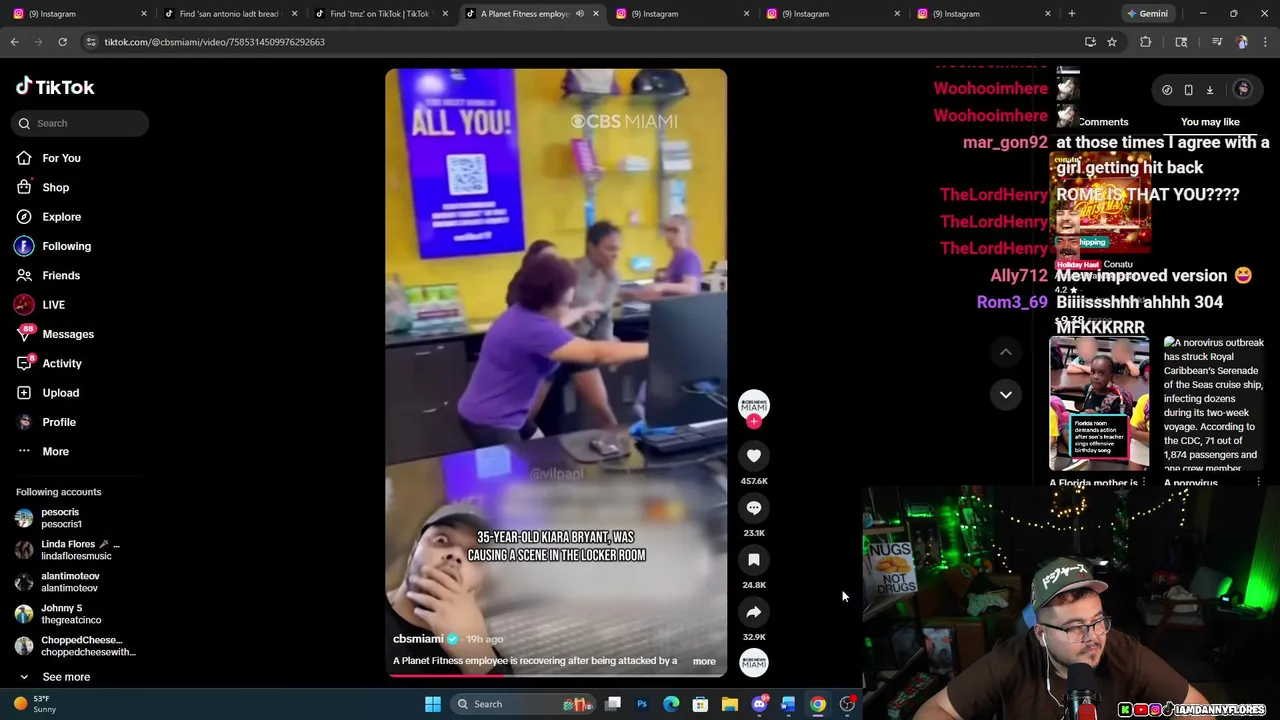Open the Upload page
The width and height of the screenshot is (1280, 720).
60,393
